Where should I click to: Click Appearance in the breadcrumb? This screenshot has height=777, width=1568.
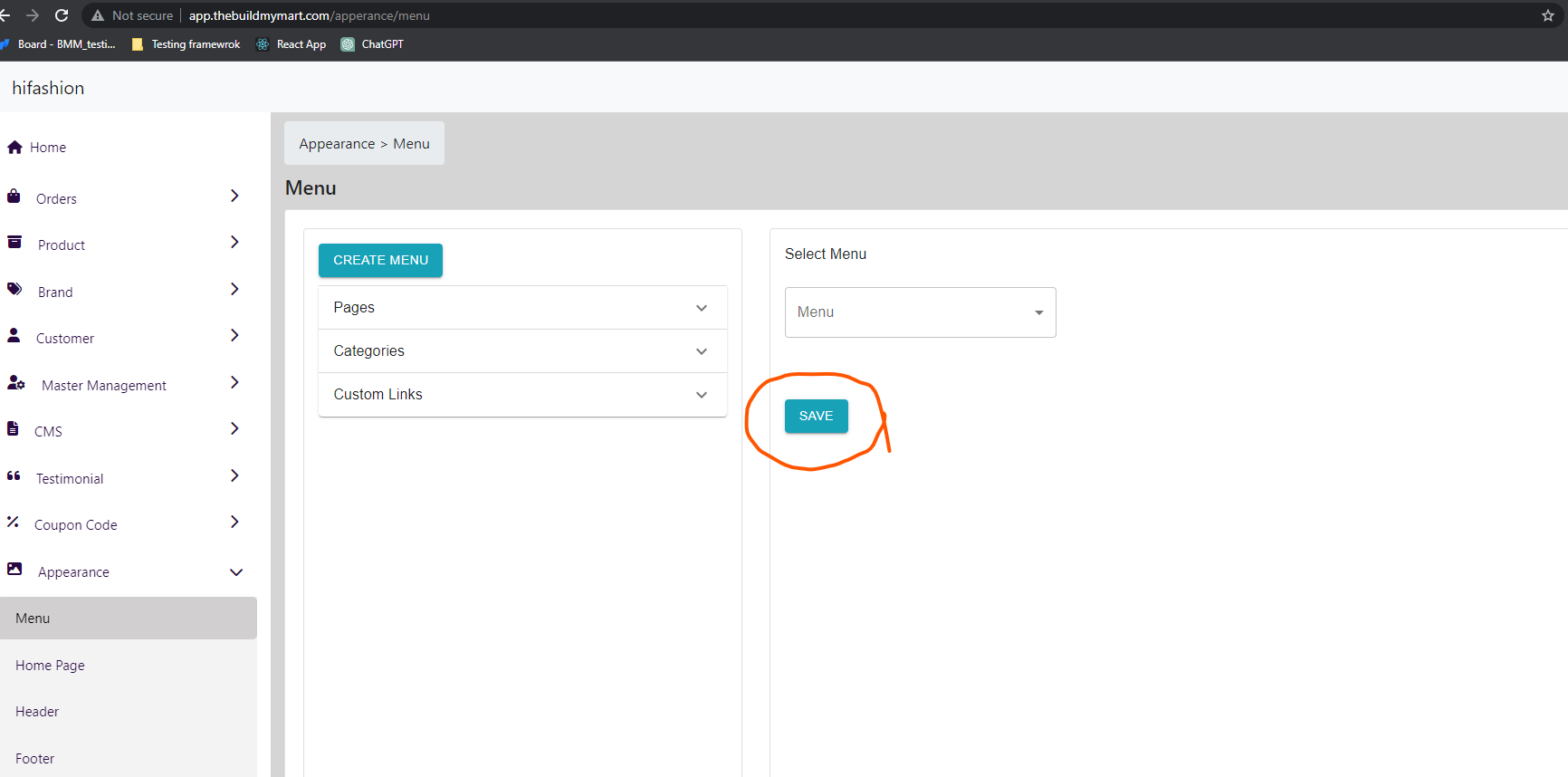coord(337,144)
